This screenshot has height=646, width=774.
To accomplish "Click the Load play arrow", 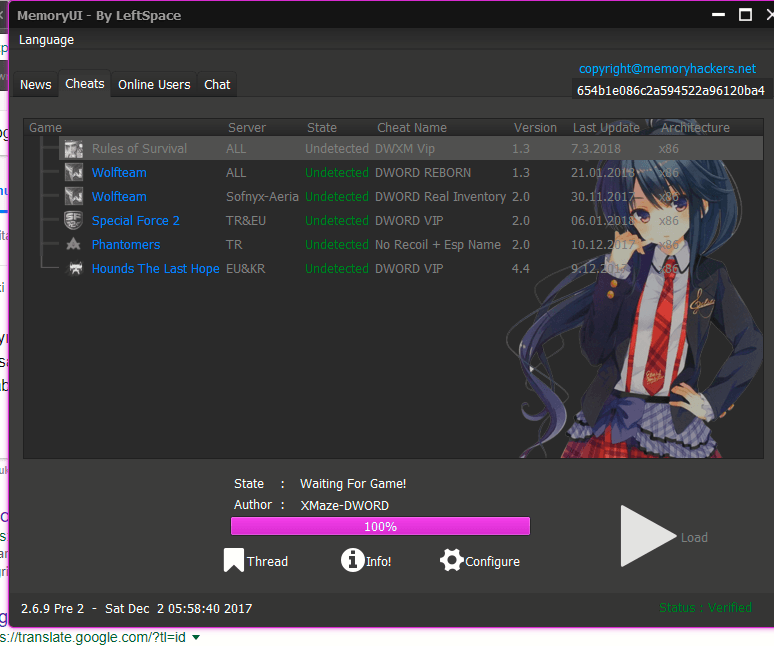I will click(x=648, y=536).
